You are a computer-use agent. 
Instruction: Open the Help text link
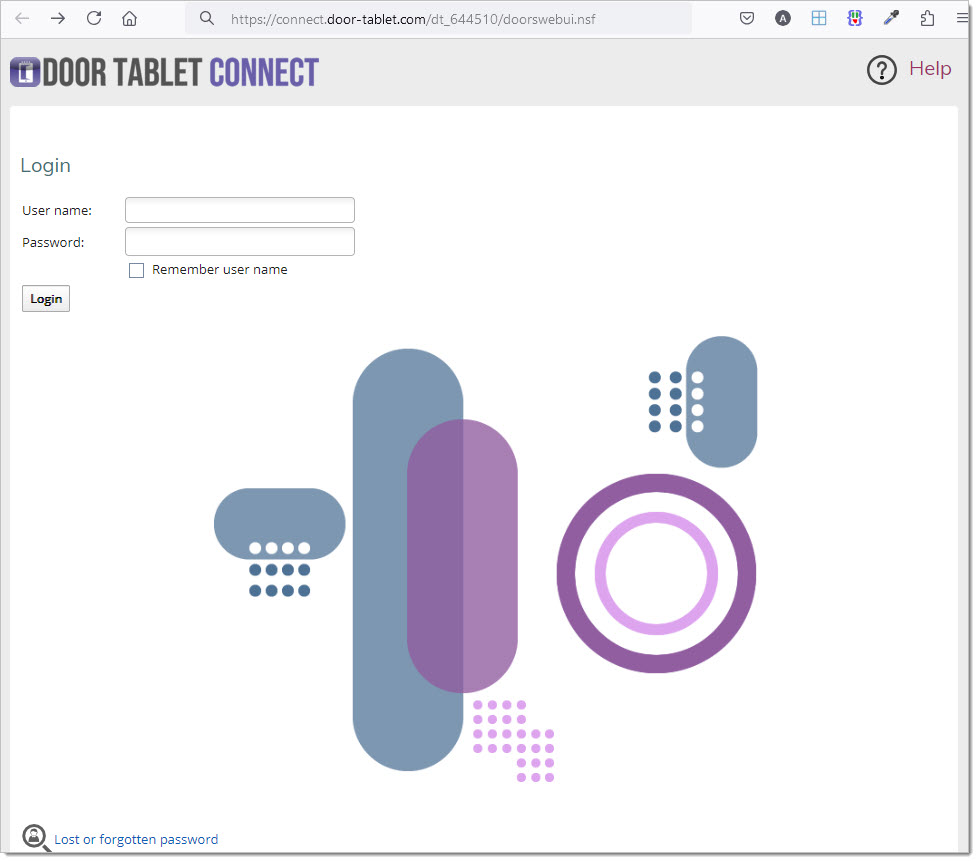(x=929, y=69)
